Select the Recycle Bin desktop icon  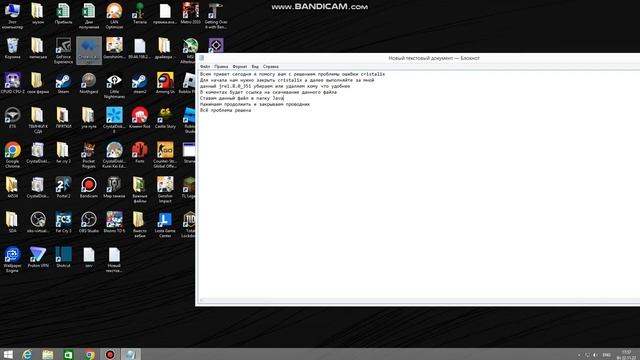[x=12, y=48]
